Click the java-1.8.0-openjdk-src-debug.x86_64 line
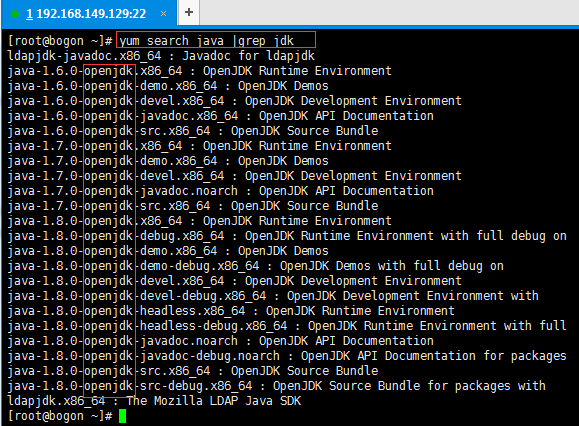Screen dimensions: 579x426 coord(277,386)
